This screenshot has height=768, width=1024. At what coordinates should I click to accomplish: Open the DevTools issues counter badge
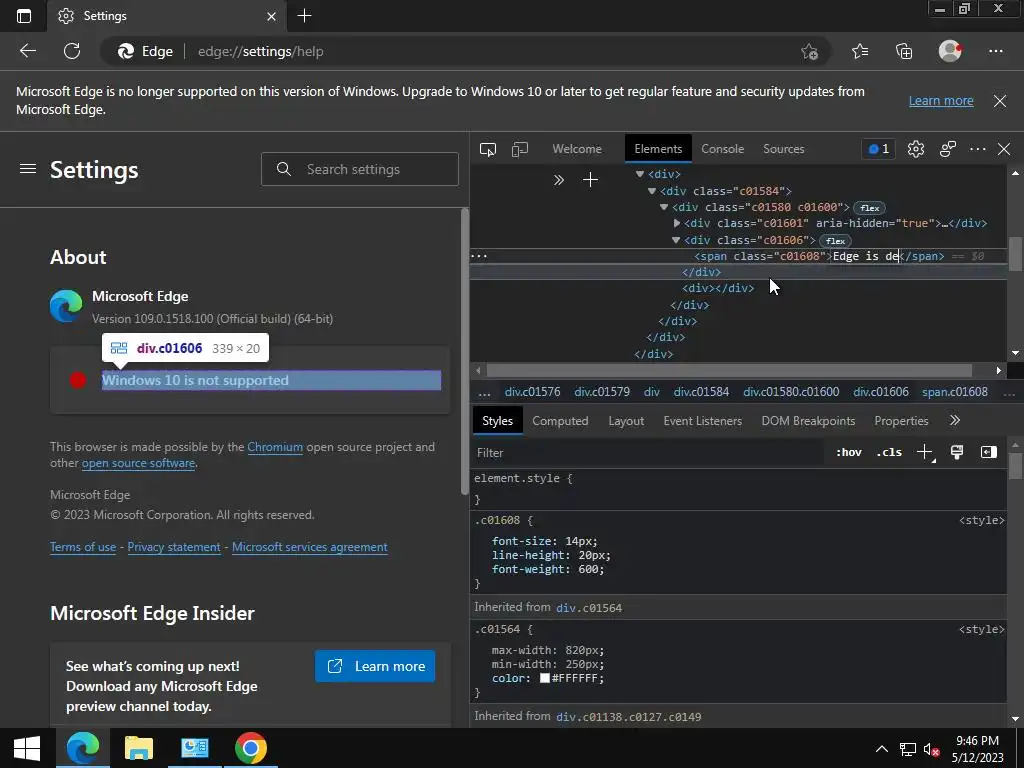tap(878, 149)
